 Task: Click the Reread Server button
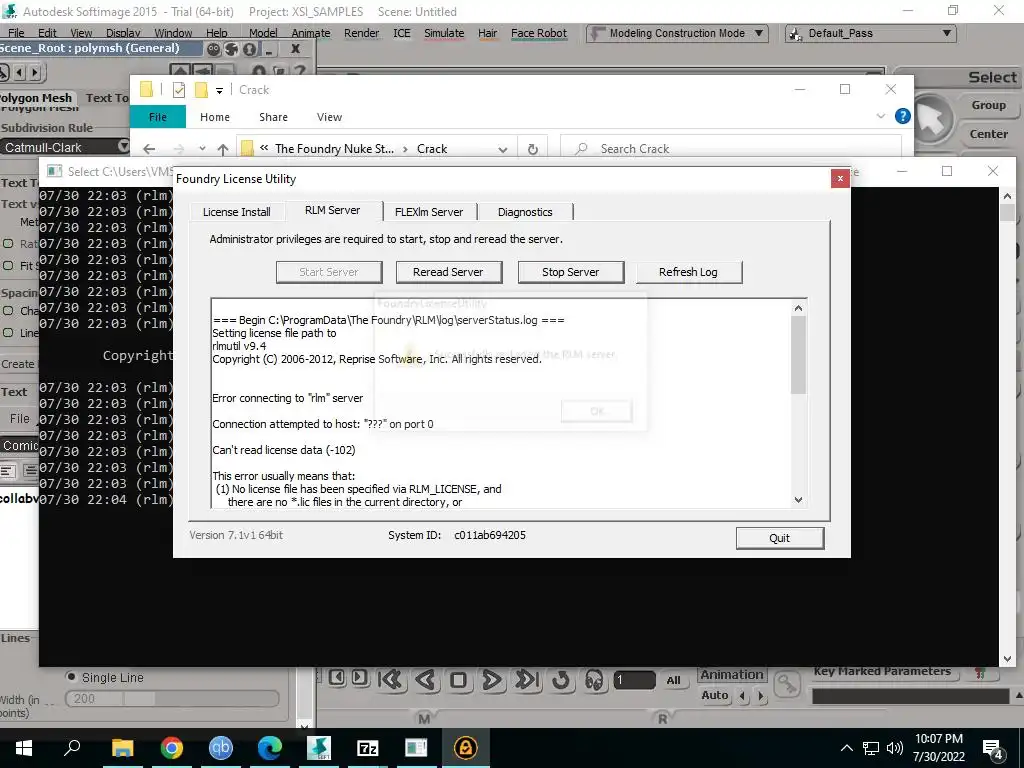449,272
